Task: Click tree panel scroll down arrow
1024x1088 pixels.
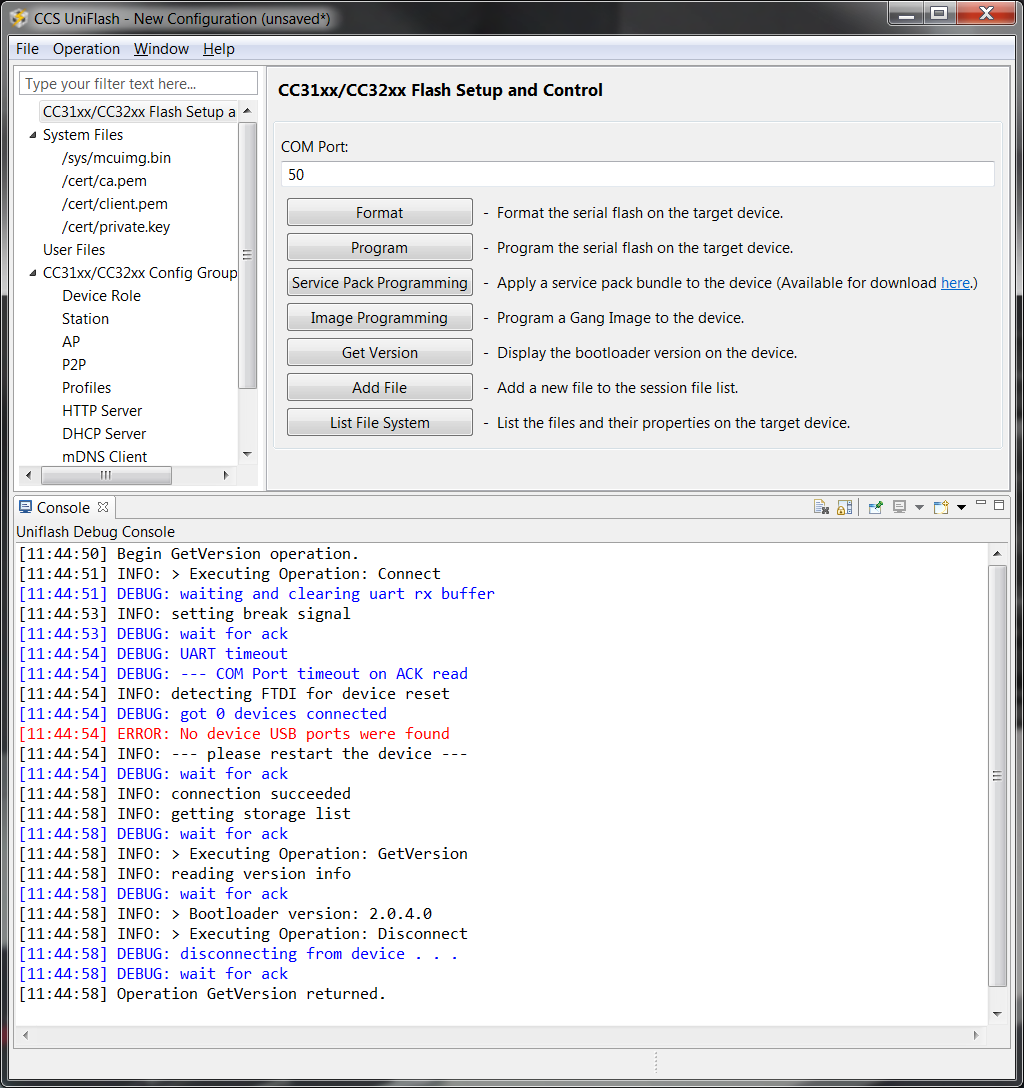Action: (x=247, y=454)
